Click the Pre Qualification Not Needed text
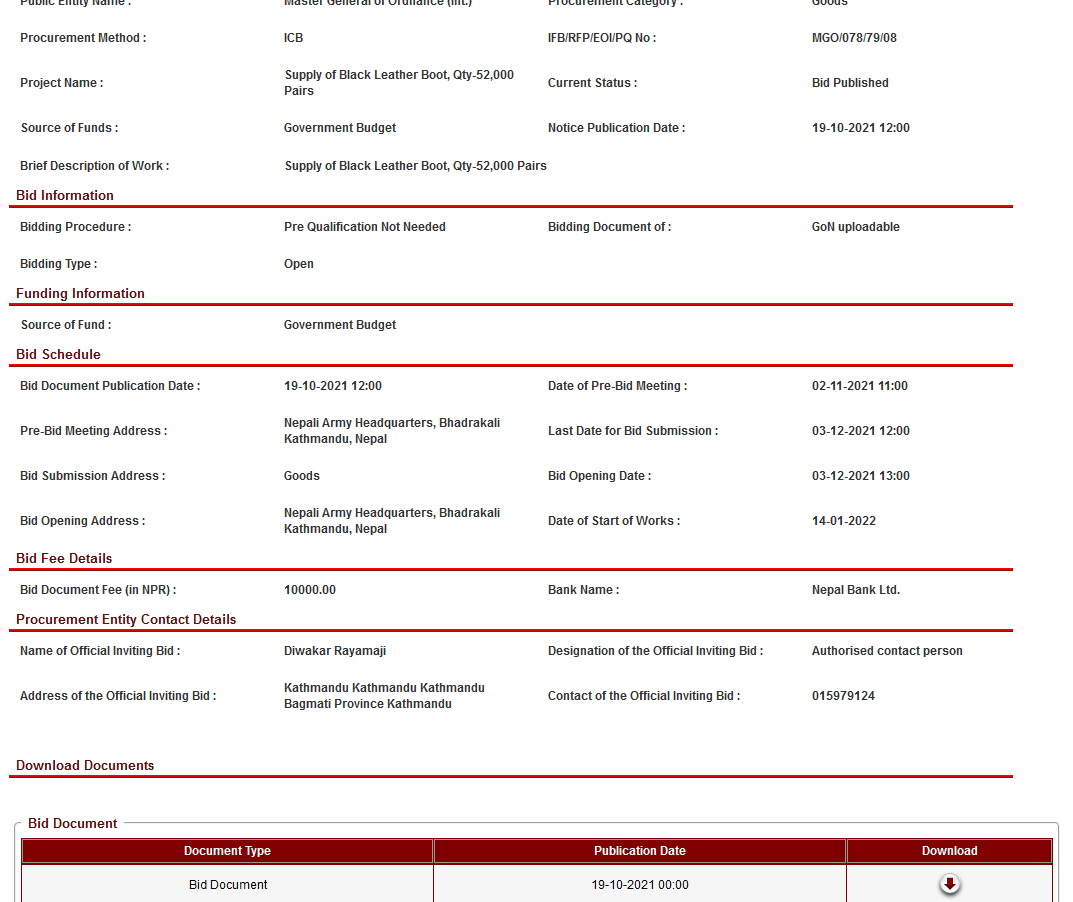 click(x=365, y=227)
